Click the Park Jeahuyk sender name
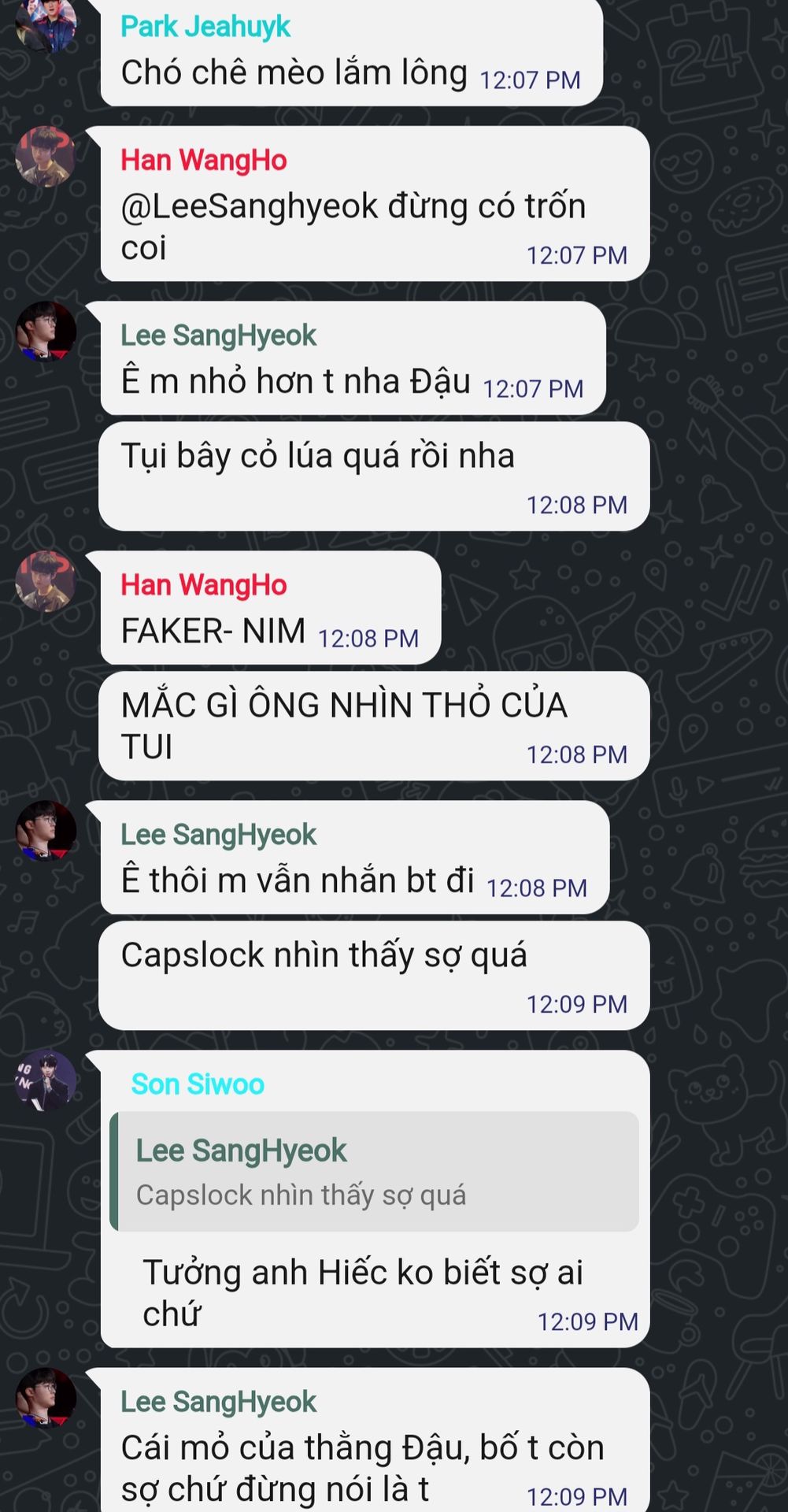 [205, 27]
